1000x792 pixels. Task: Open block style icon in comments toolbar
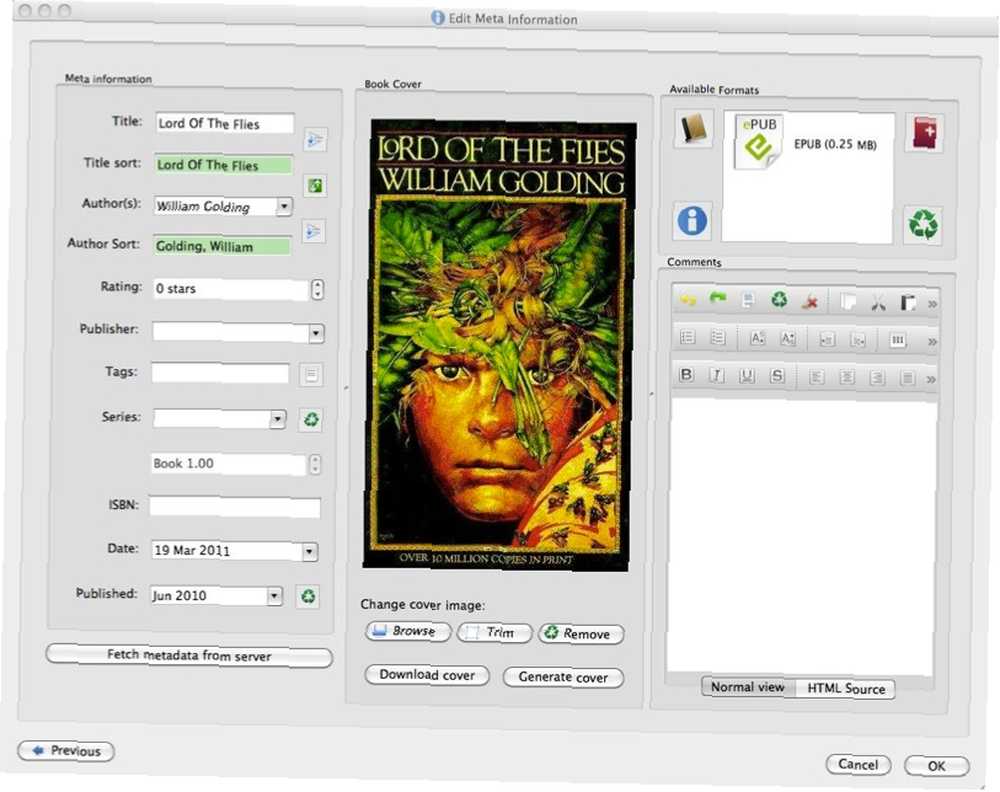pyautogui.click(x=898, y=340)
